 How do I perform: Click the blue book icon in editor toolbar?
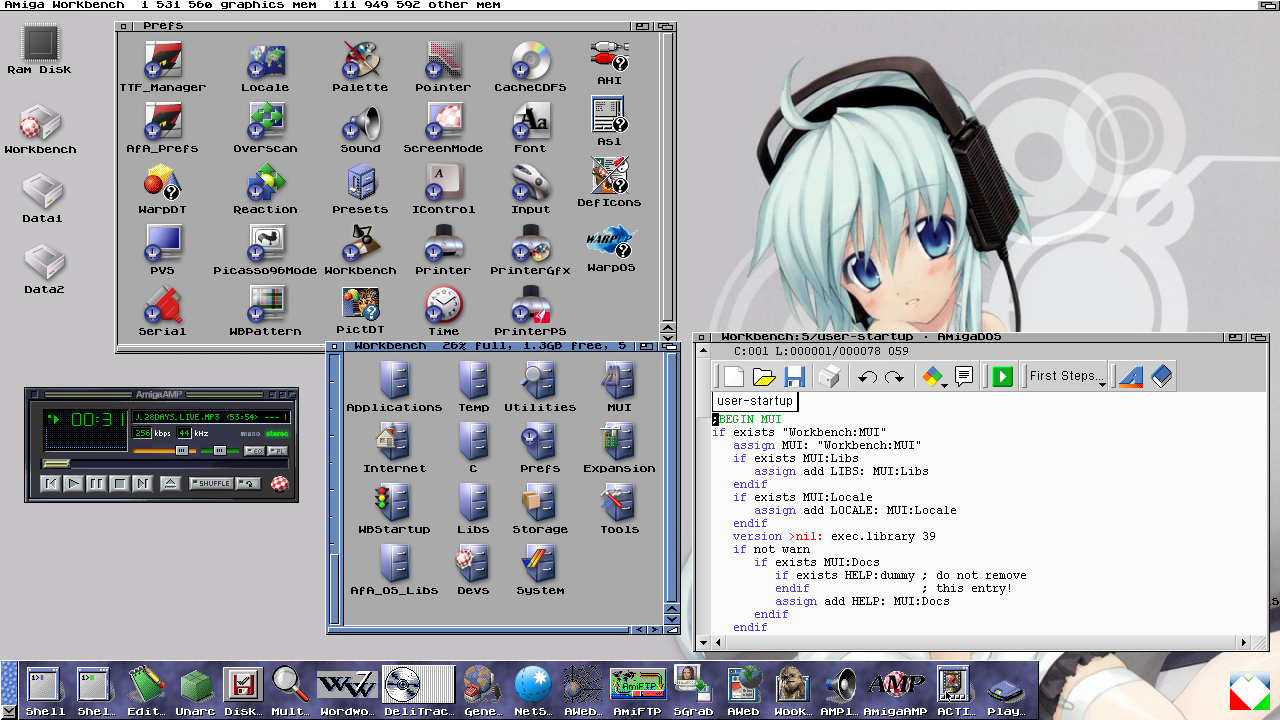pos(1160,376)
